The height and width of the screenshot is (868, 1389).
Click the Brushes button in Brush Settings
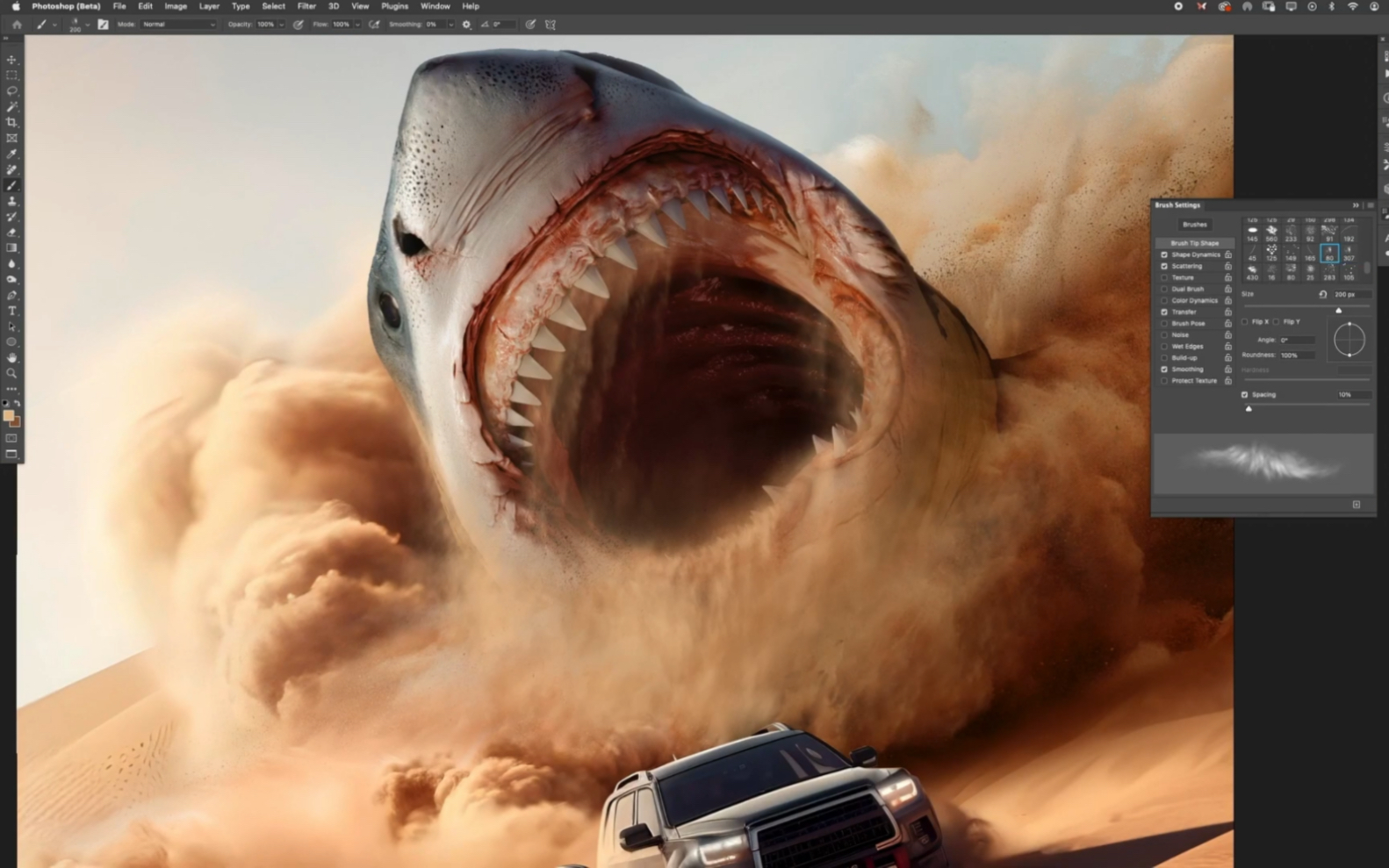pos(1194,225)
